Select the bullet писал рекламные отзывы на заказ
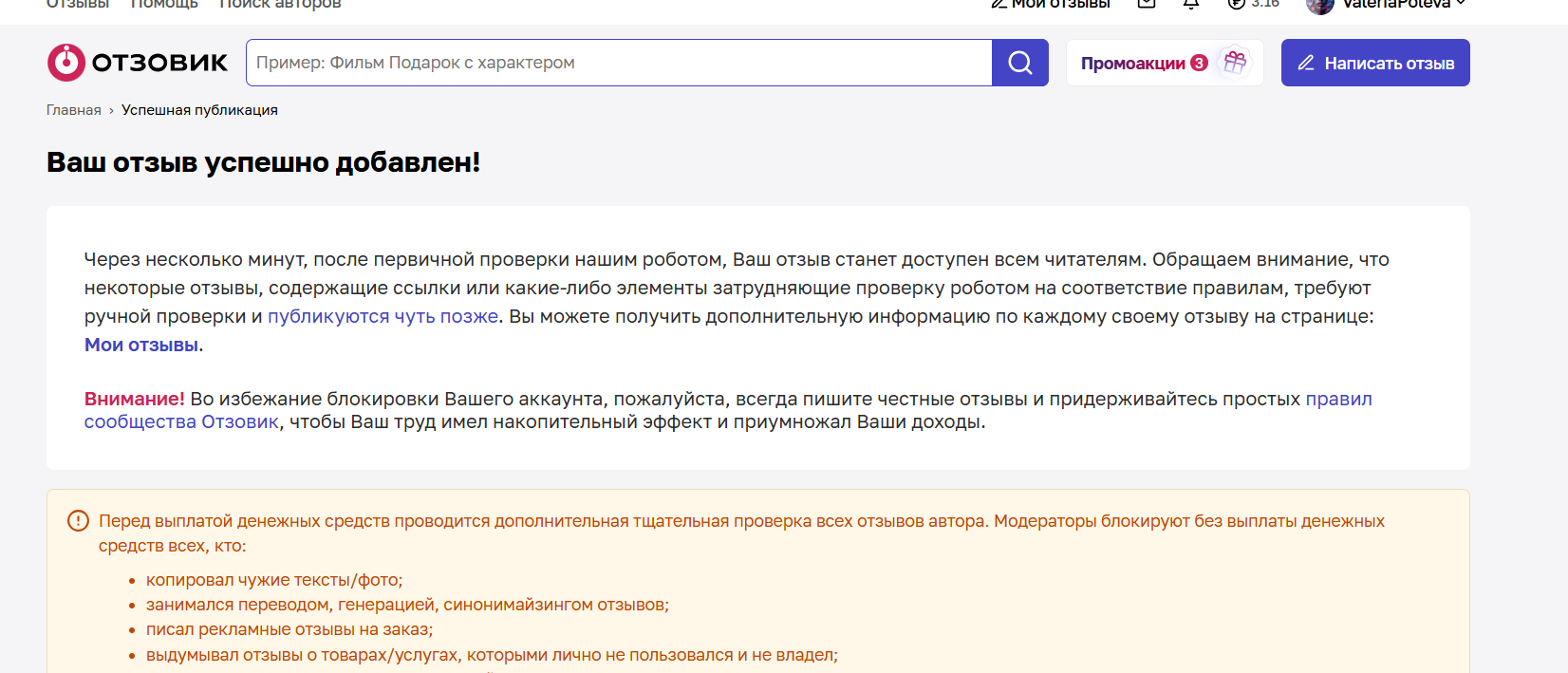The image size is (1568, 673). 289,629
